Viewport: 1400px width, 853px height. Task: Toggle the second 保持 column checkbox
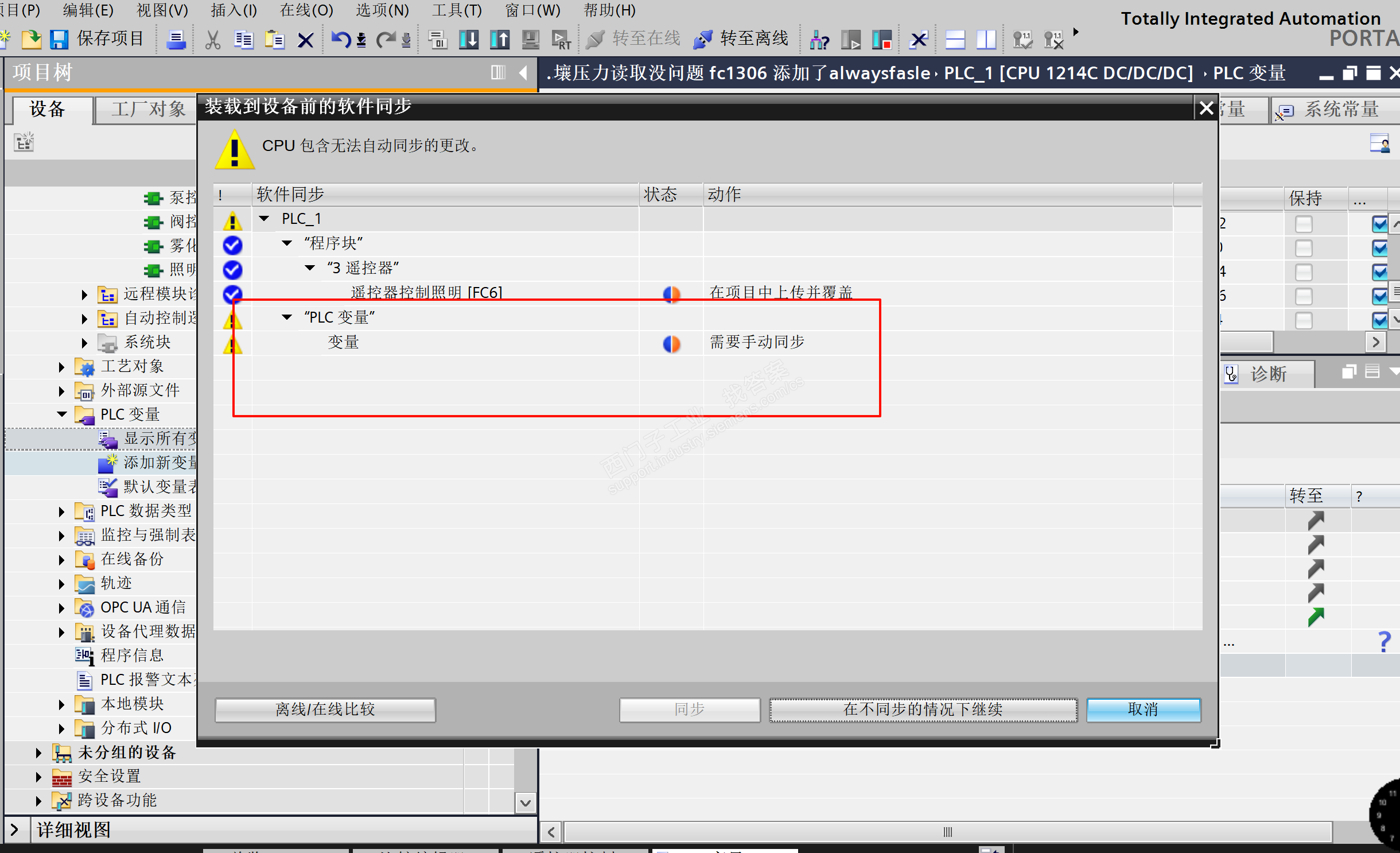point(1304,248)
